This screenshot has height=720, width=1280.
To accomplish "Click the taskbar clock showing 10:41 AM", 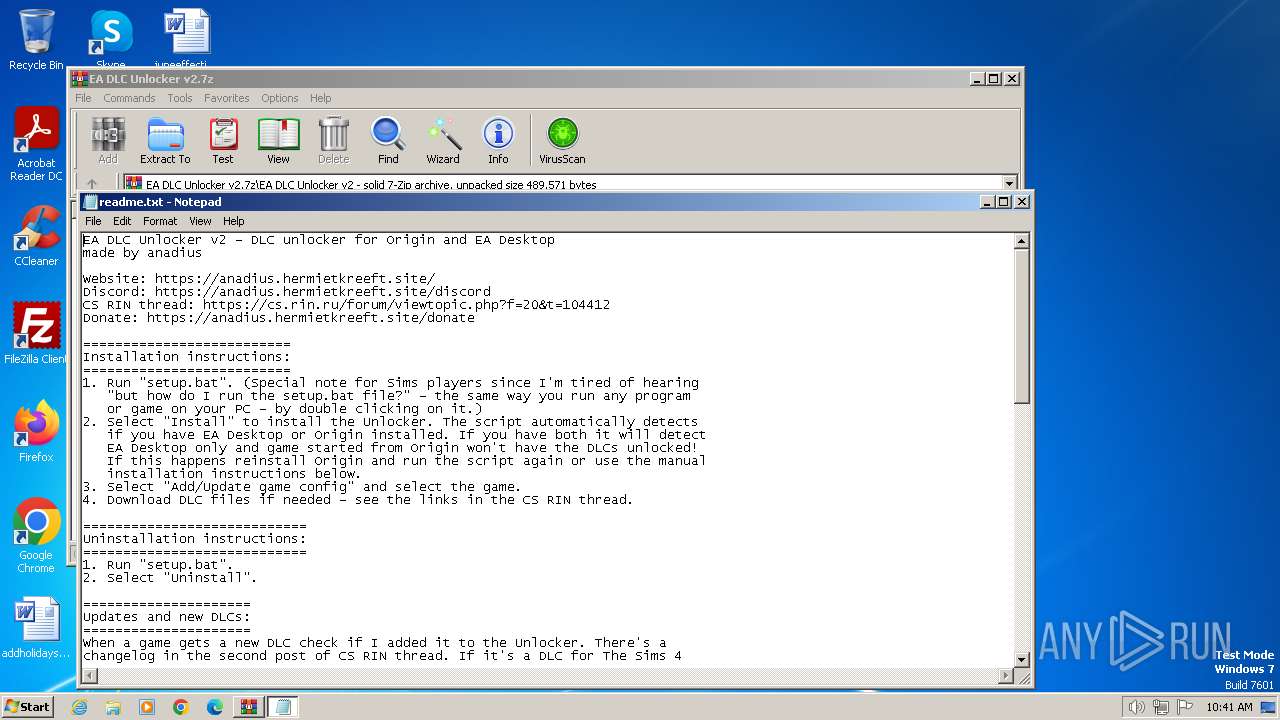I will click(x=1229, y=707).
